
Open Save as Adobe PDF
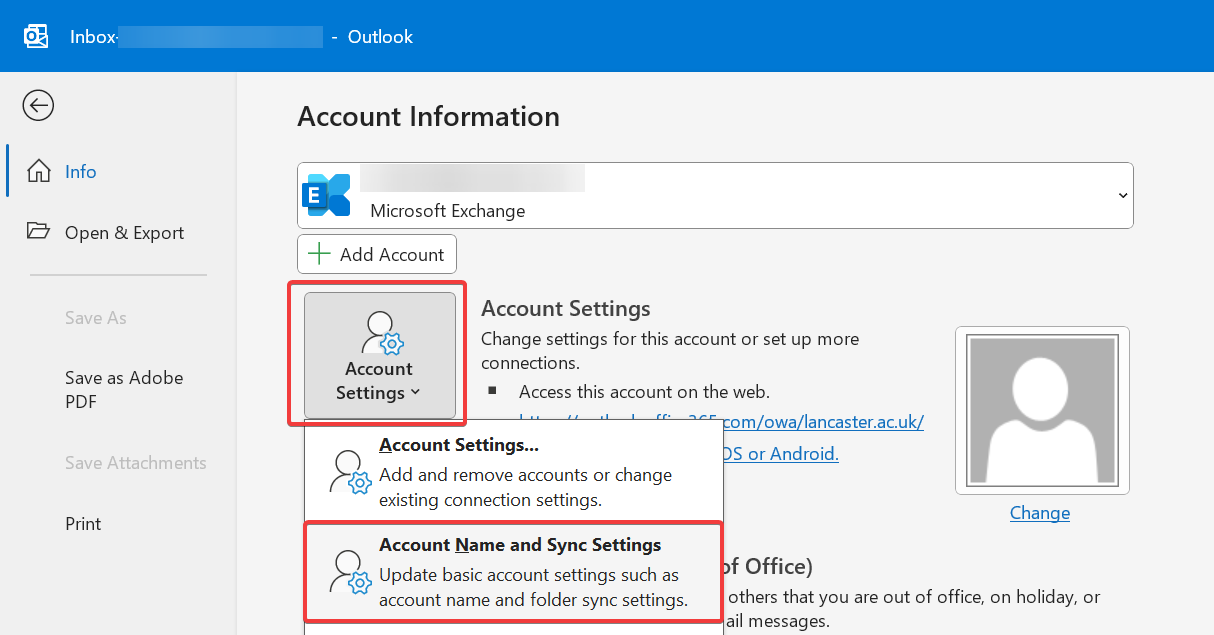click(124, 390)
